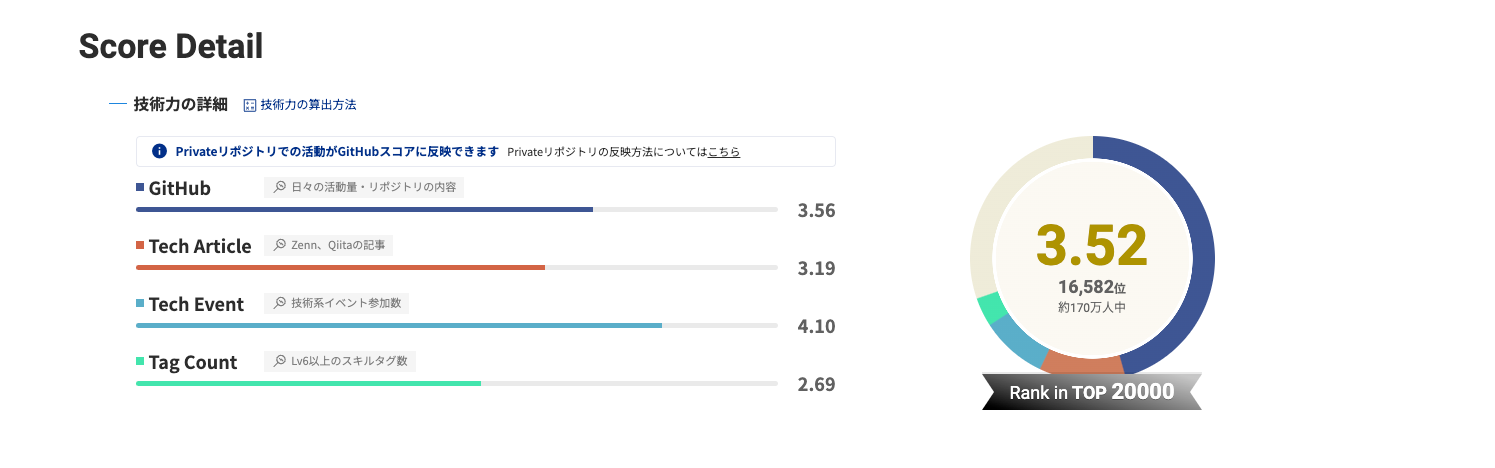Click magnifier icon in Tech Article tag
The image size is (1495, 468).
280,245
